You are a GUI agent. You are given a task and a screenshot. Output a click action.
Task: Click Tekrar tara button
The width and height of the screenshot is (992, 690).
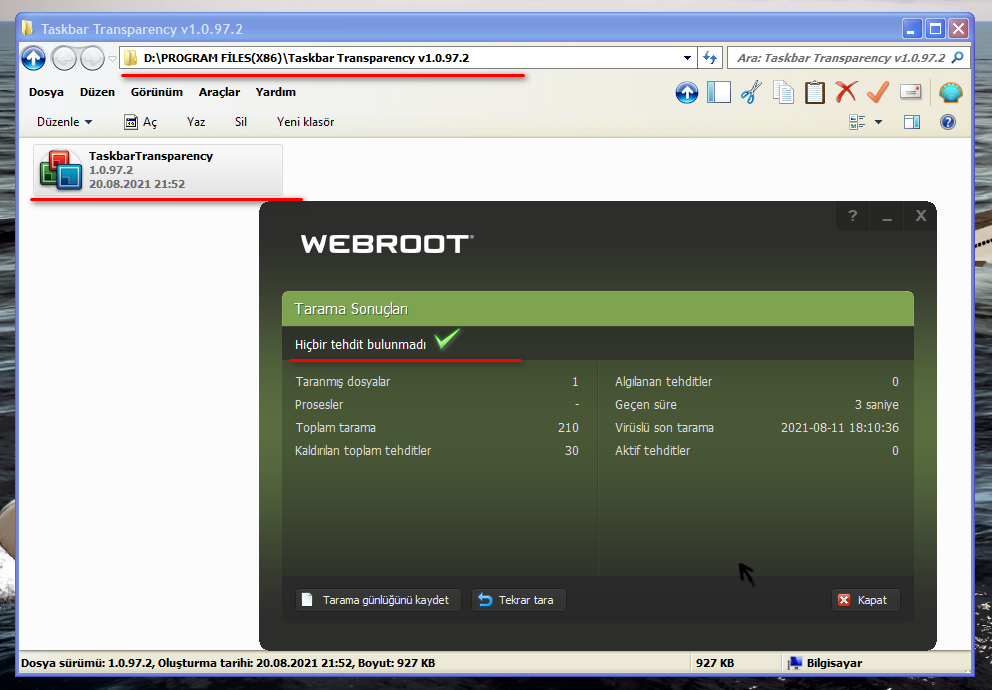click(519, 600)
